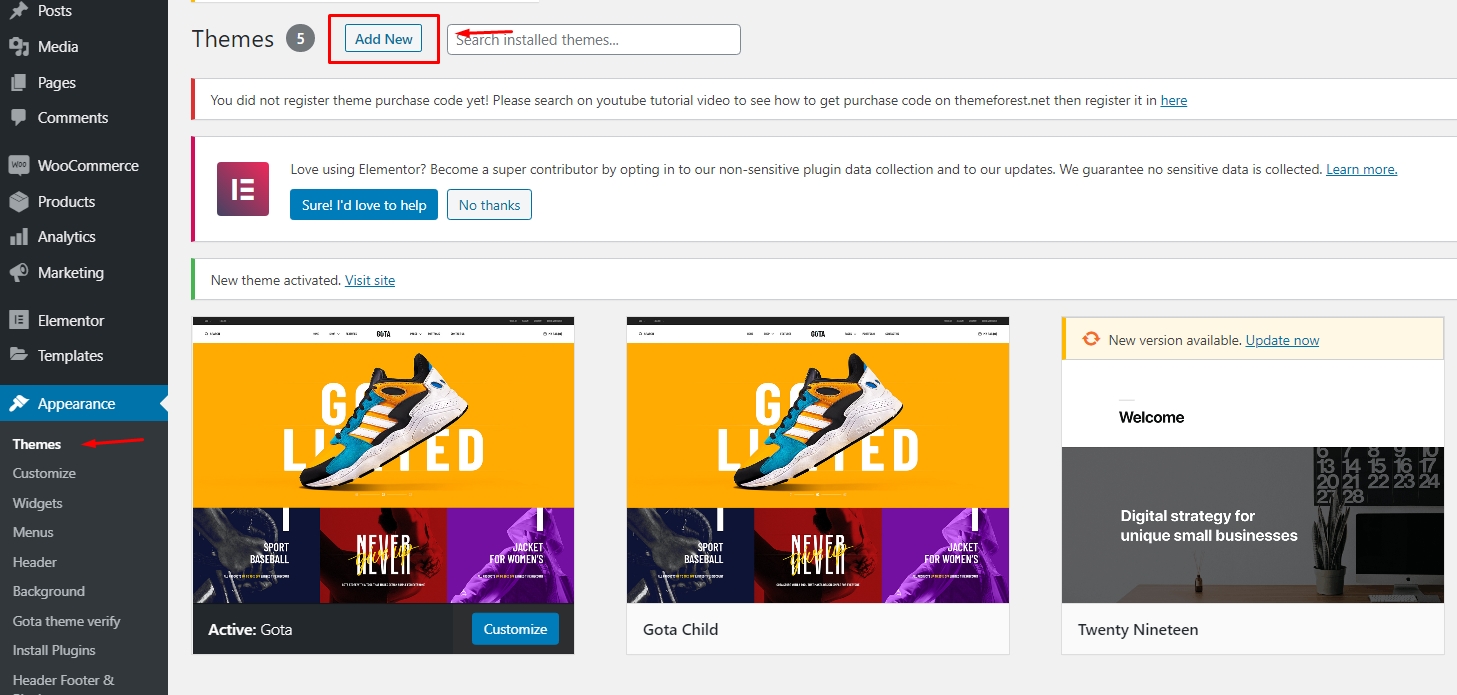This screenshot has height=695, width=1457.
Task: Click the Pages icon in sidebar
Action: (19, 83)
